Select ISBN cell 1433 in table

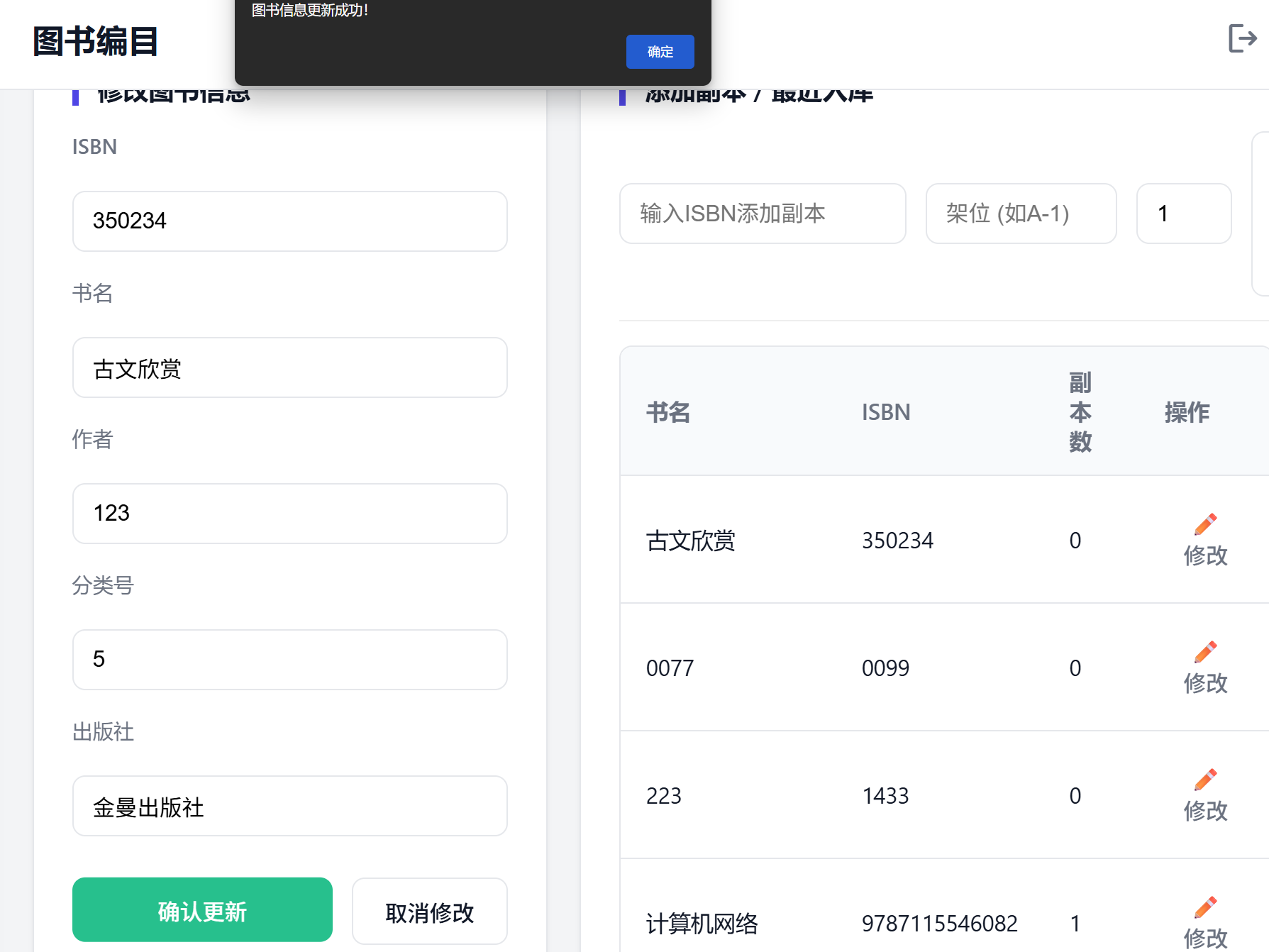(x=885, y=796)
